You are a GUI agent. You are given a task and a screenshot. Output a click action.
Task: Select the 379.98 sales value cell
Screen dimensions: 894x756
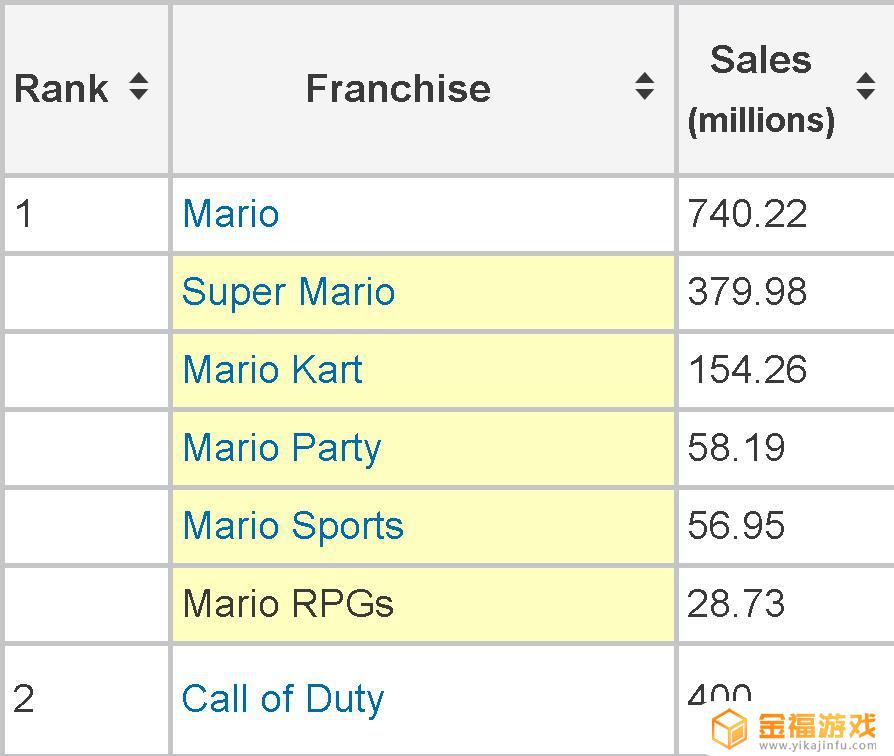coord(786,292)
